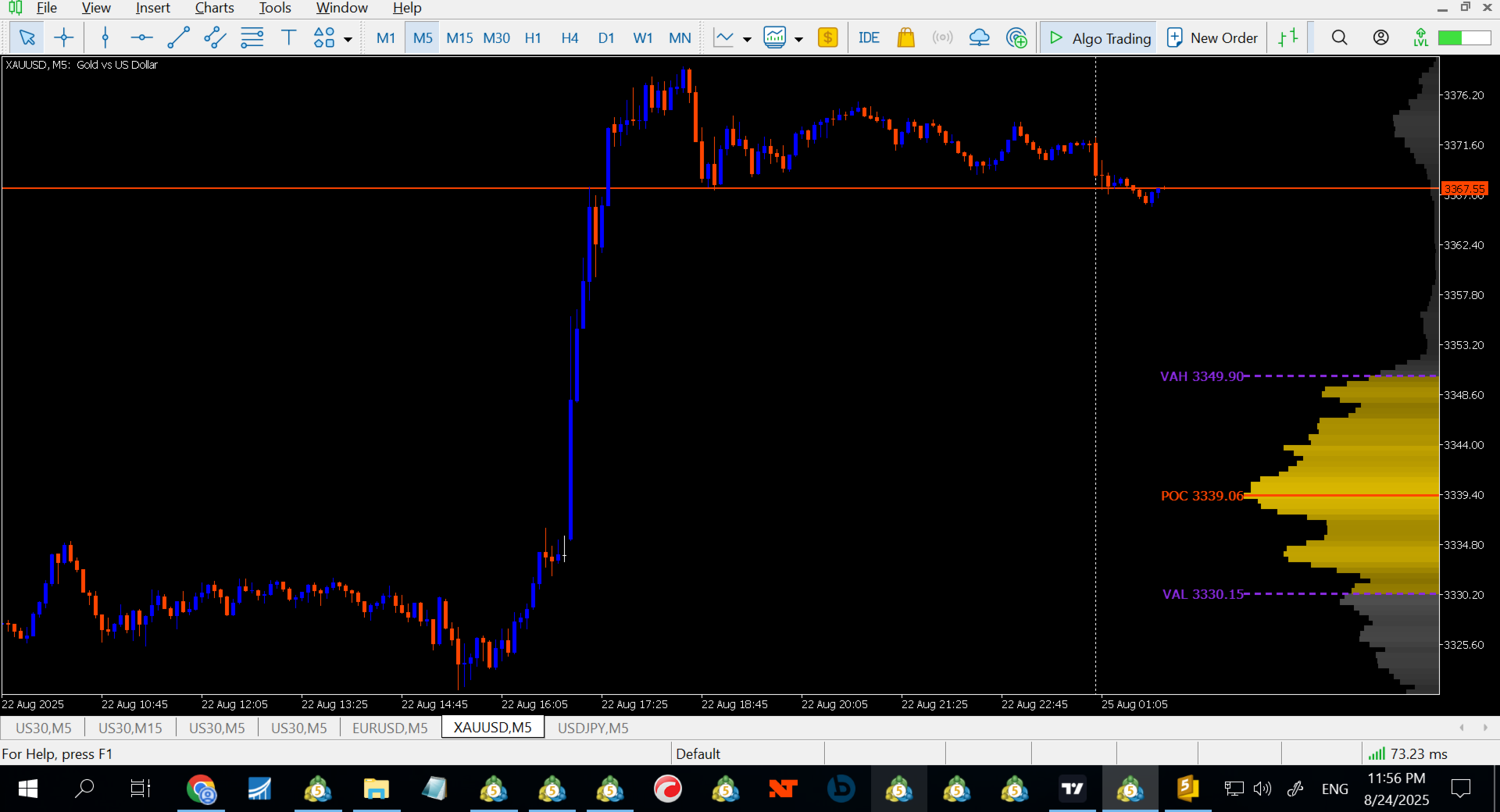This screenshot has height=812, width=1500.
Task: Switch chart to H4 timeframe
Action: [x=570, y=37]
